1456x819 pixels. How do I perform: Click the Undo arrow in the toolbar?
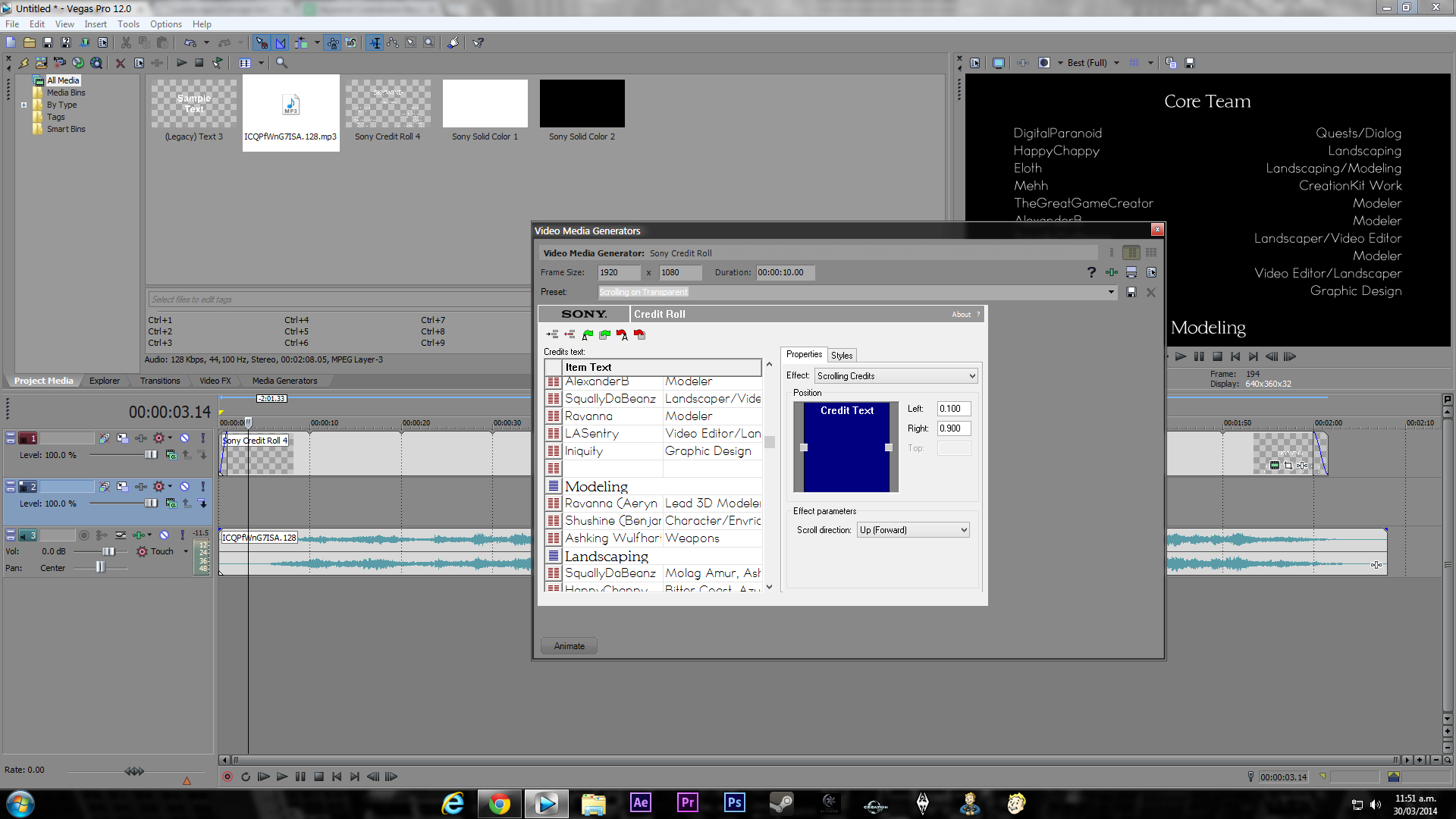(x=190, y=43)
